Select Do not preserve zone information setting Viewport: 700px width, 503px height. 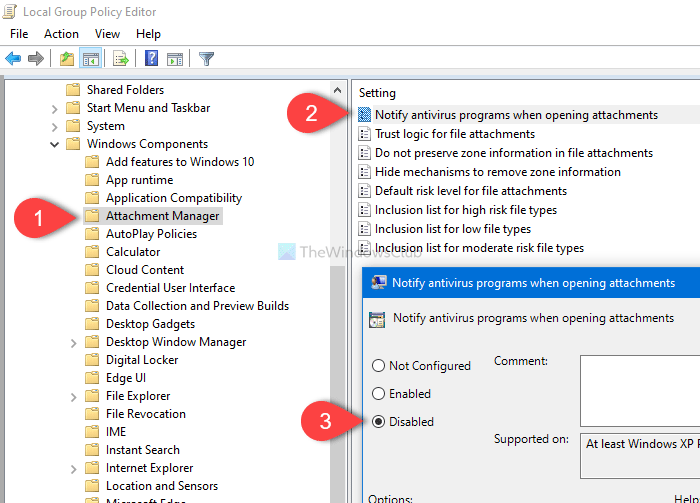513,153
